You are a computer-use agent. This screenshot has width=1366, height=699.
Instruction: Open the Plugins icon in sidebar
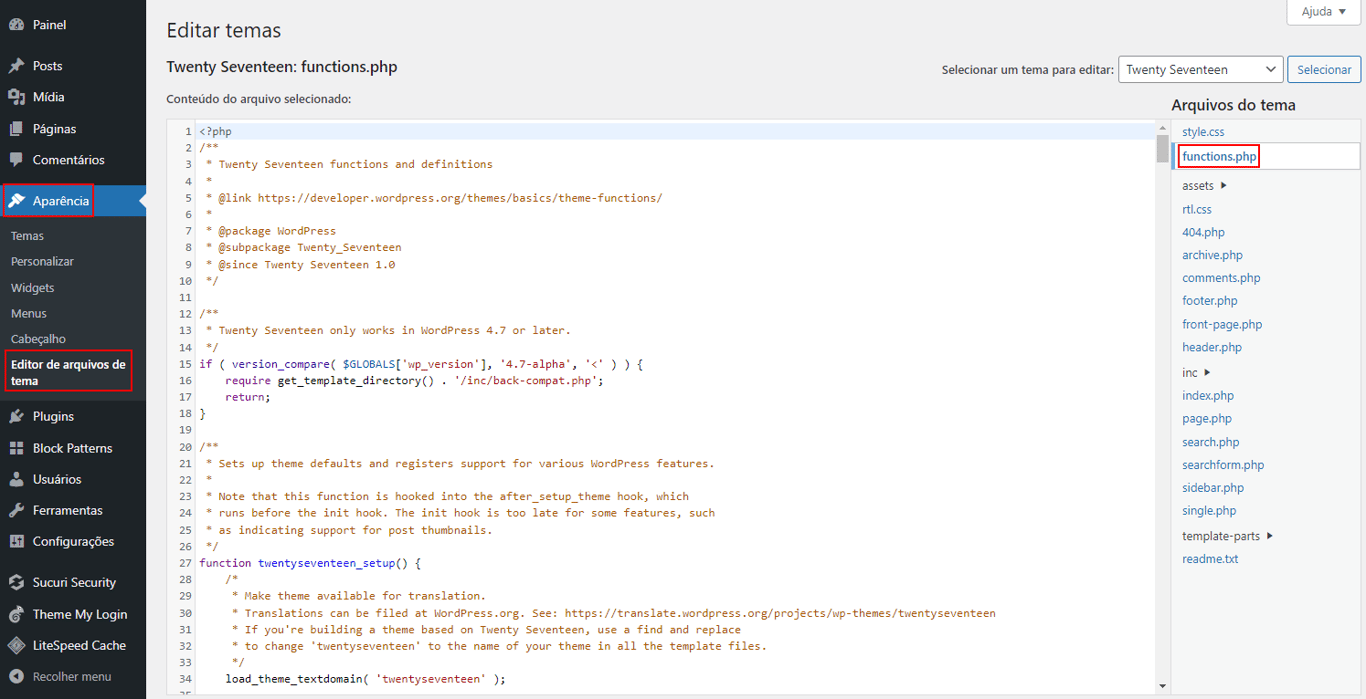pyautogui.click(x=17, y=415)
